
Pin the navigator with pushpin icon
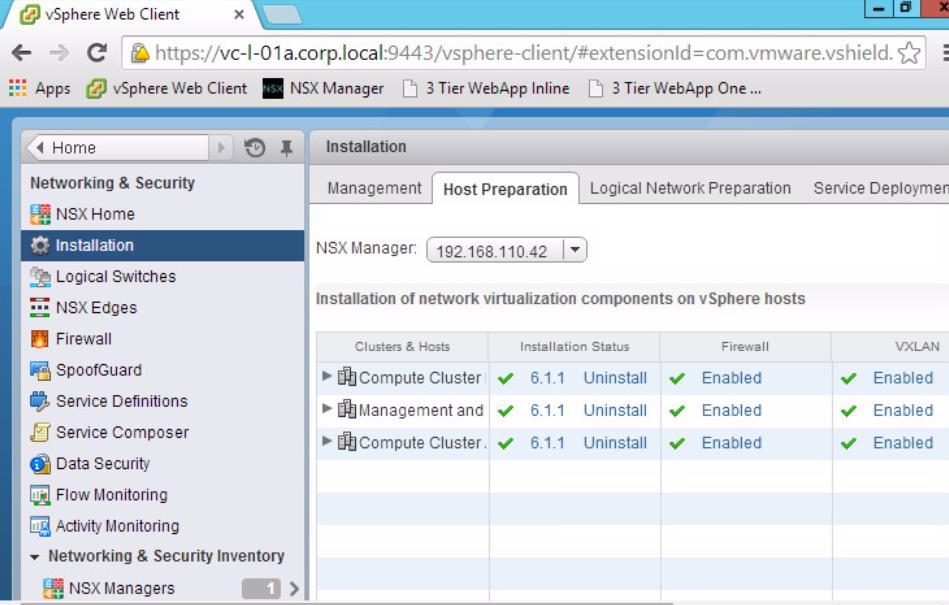(286, 148)
